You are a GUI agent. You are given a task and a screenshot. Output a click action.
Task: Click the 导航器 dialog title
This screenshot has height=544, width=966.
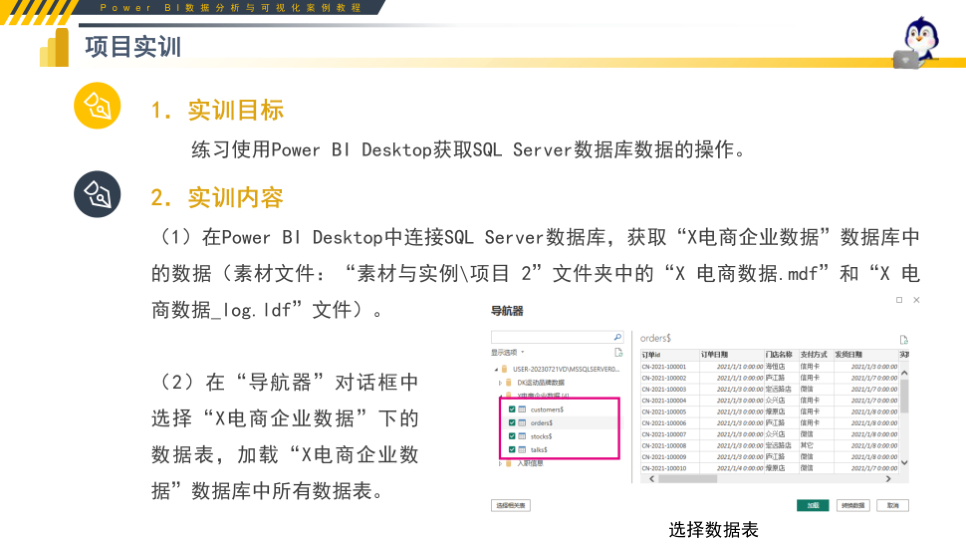[x=507, y=311]
